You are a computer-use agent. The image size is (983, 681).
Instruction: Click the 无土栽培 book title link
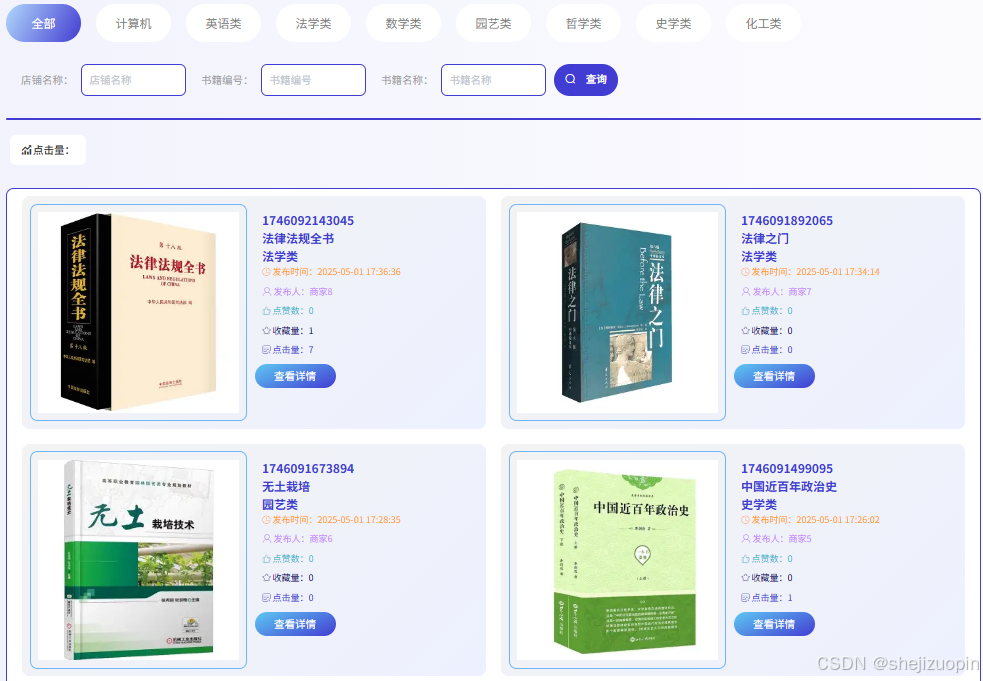pyautogui.click(x=286, y=487)
